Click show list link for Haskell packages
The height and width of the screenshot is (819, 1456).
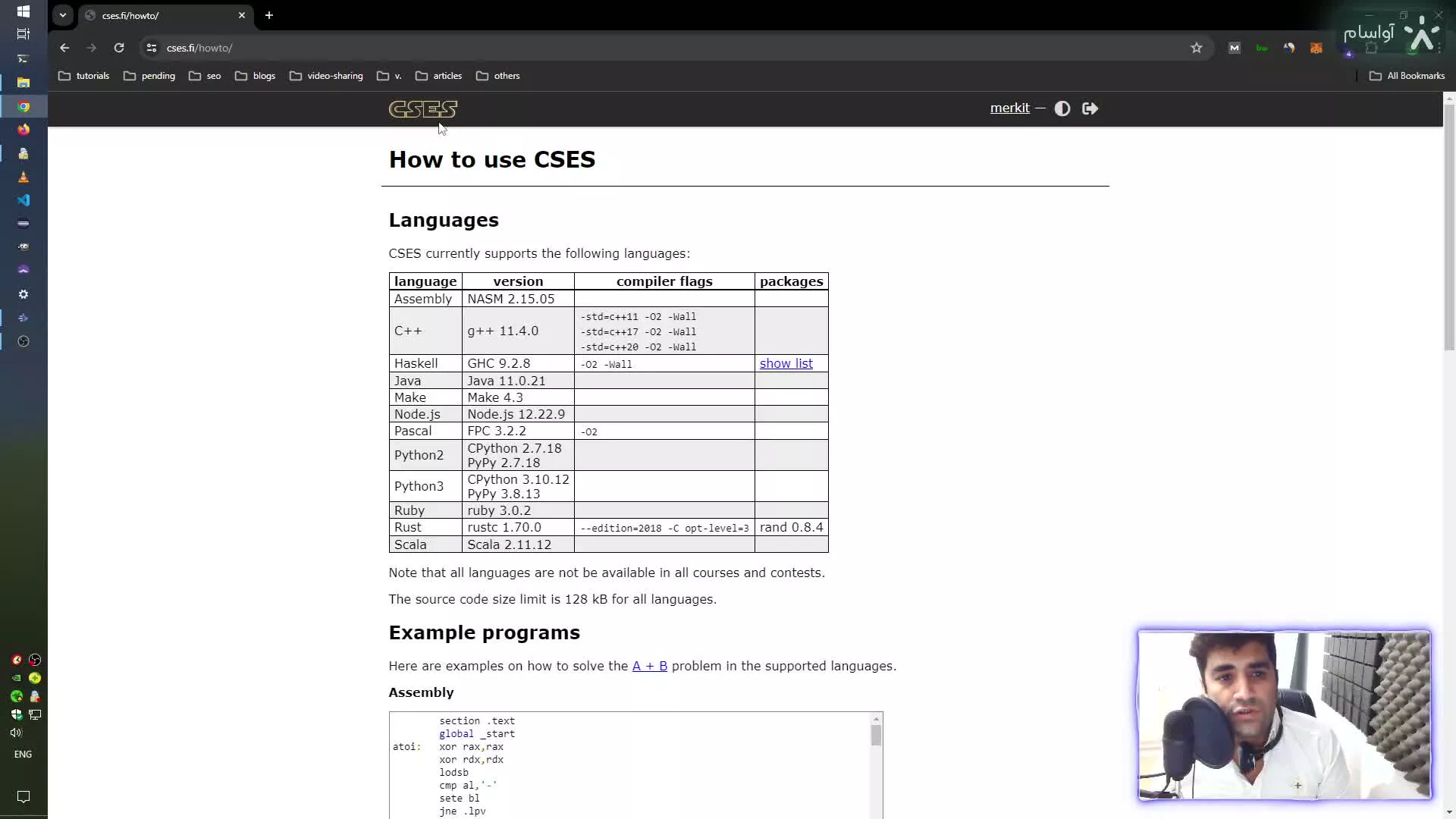pyautogui.click(x=786, y=363)
